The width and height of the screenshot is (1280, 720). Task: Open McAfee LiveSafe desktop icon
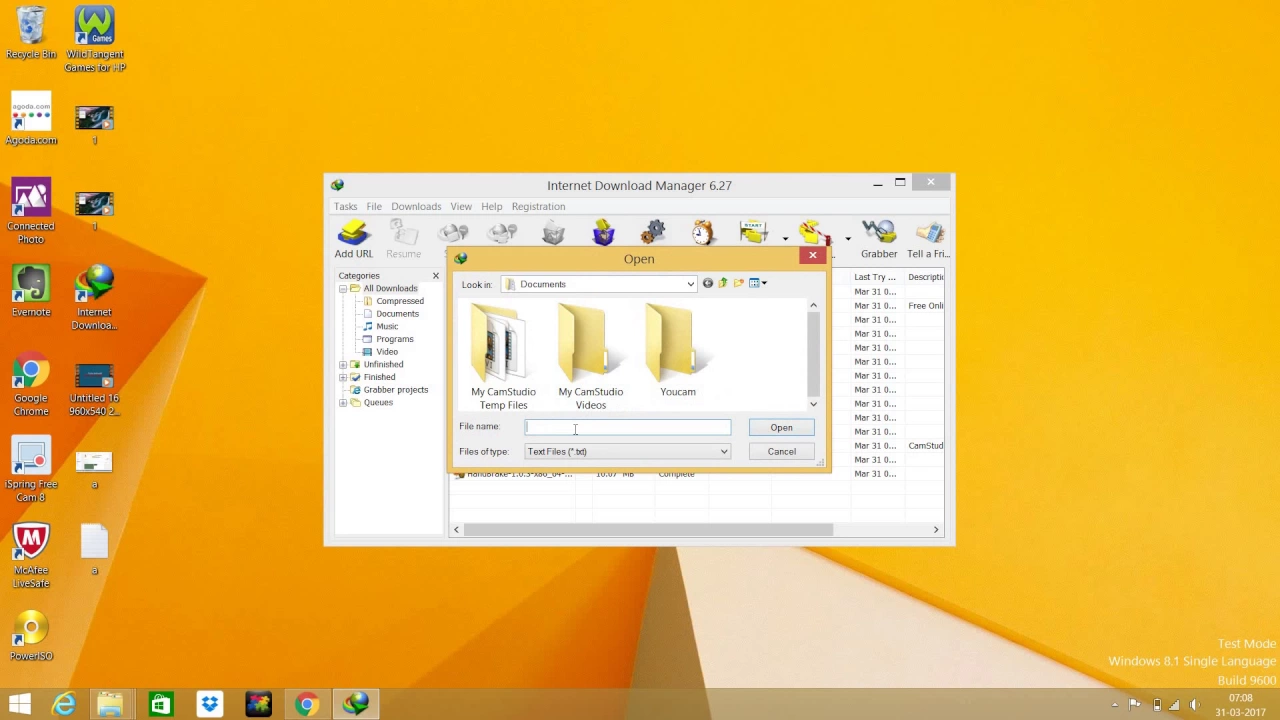(x=31, y=556)
